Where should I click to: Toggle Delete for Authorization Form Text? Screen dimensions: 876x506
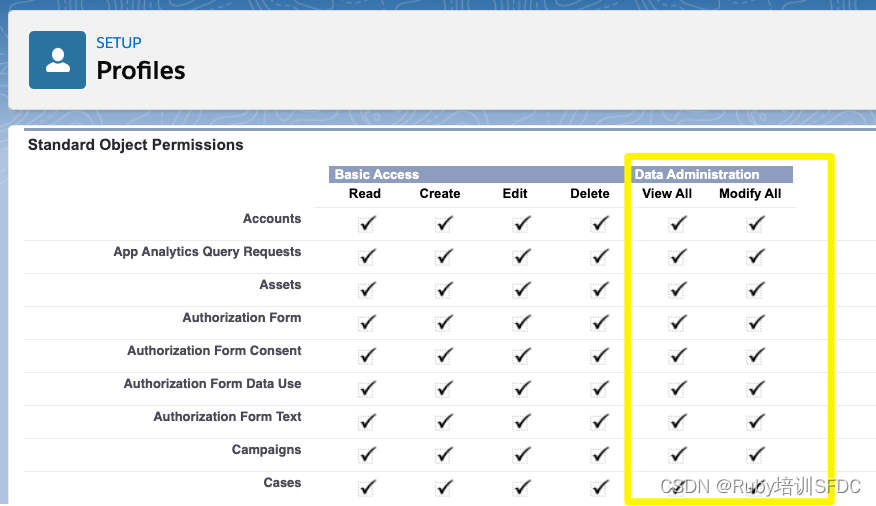pos(599,422)
